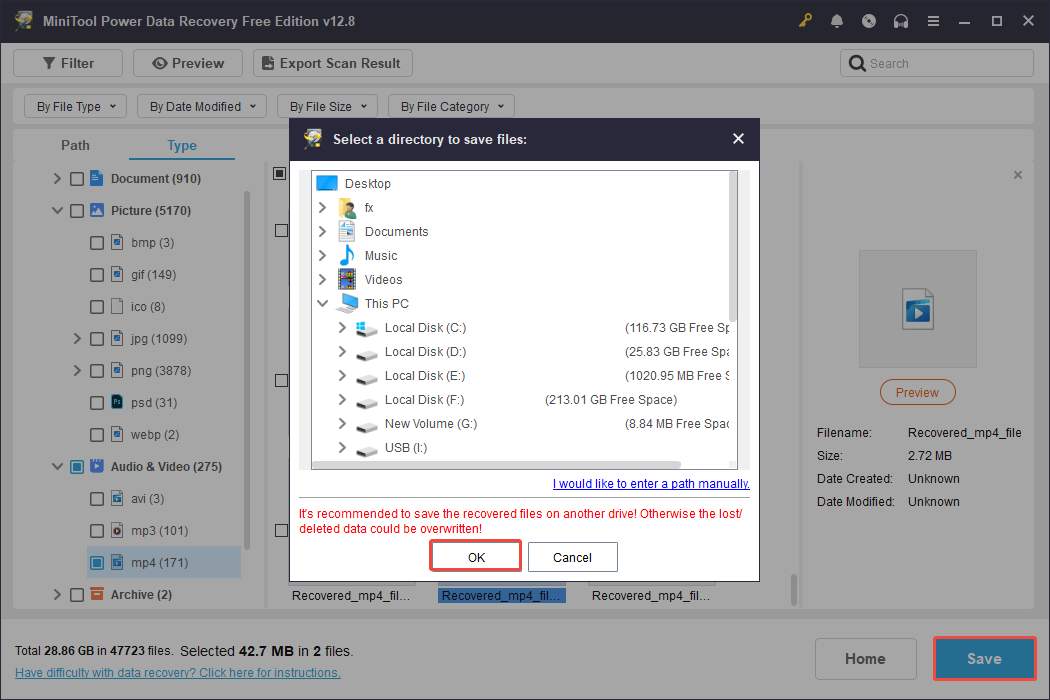Open the enter path manually link
This screenshot has height=700, width=1050.
[650, 483]
